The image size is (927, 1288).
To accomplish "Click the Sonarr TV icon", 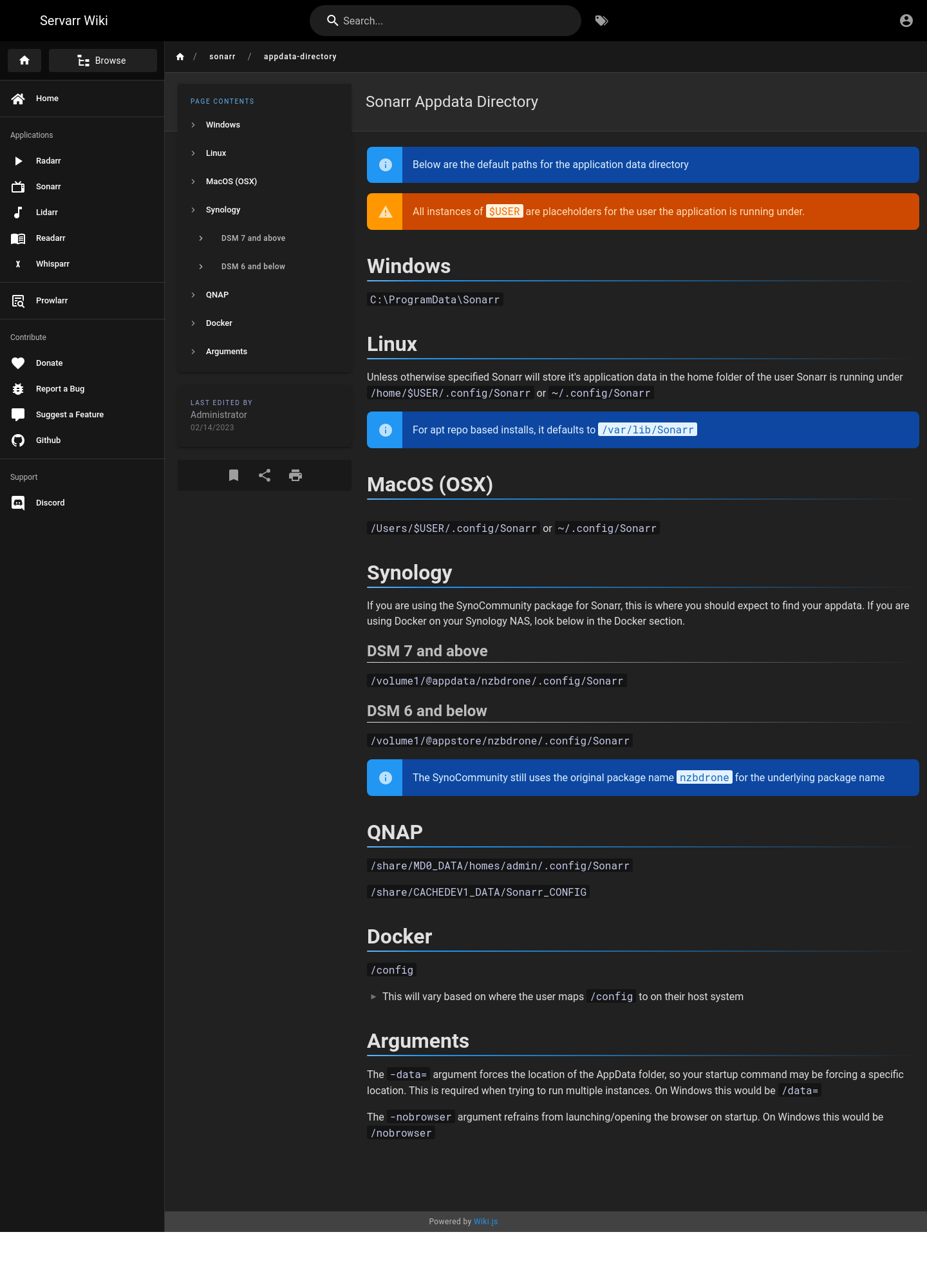I will 18,187.
